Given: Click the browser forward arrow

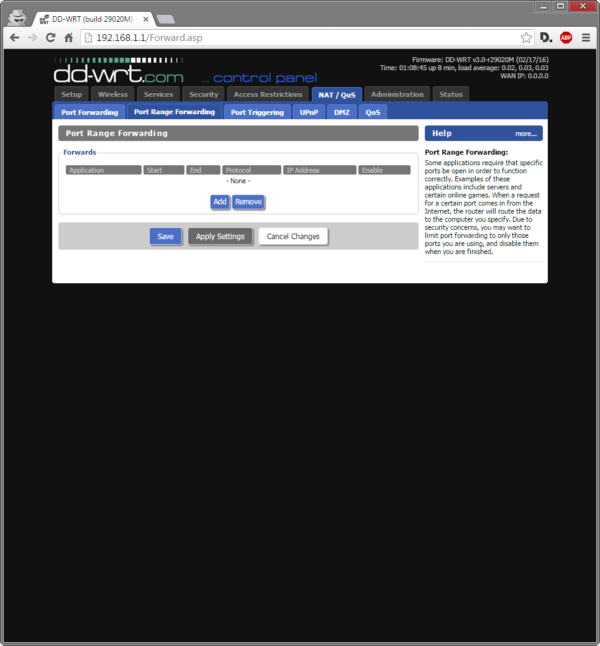Looking at the screenshot, I should pyautogui.click(x=32, y=37).
